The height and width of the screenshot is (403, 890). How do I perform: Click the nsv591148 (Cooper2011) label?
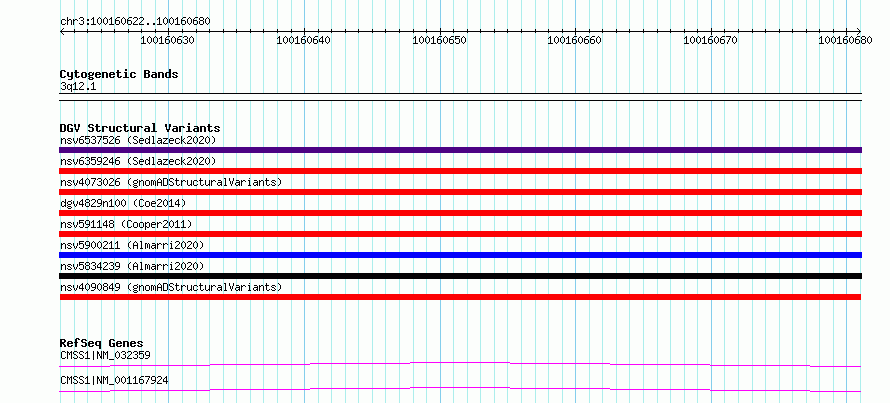pyautogui.click(x=126, y=224)
